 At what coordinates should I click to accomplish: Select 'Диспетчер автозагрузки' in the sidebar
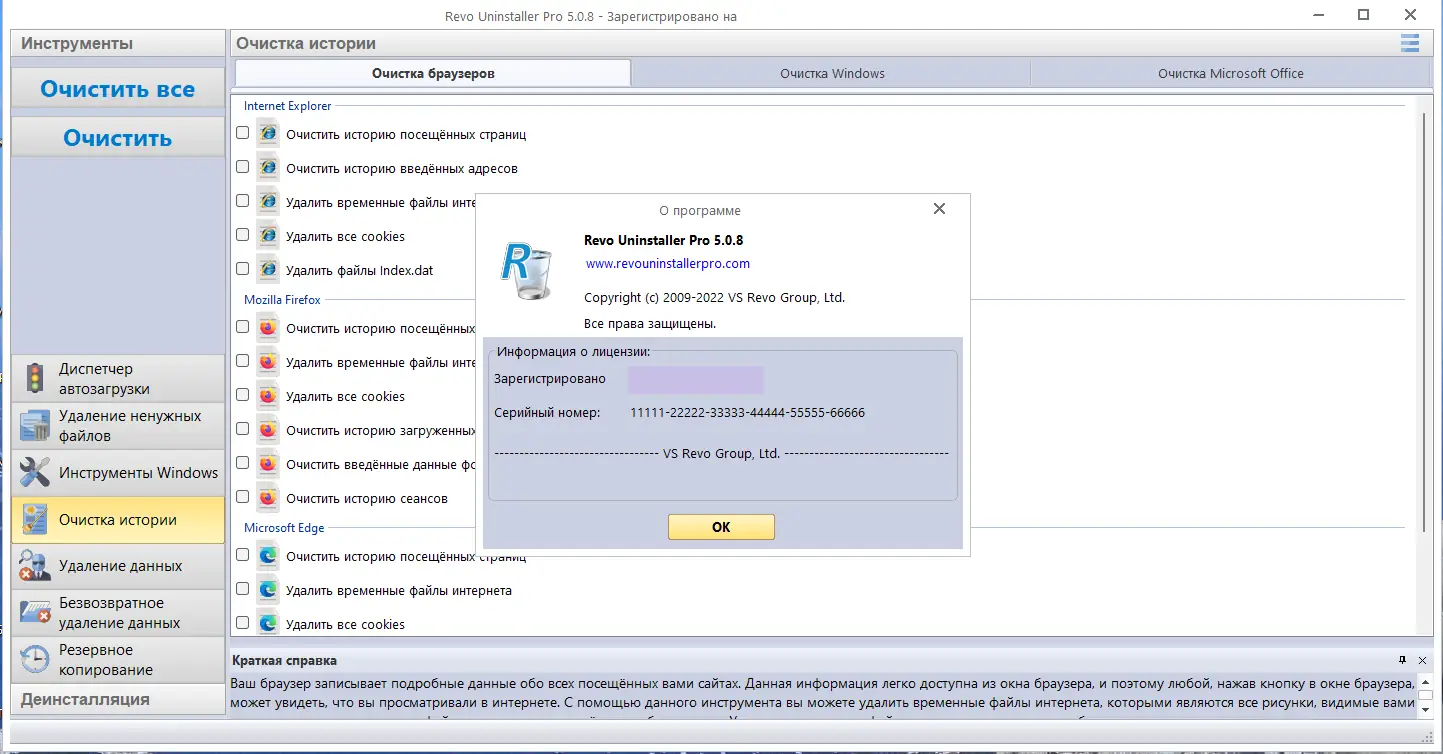pos(118,378)
